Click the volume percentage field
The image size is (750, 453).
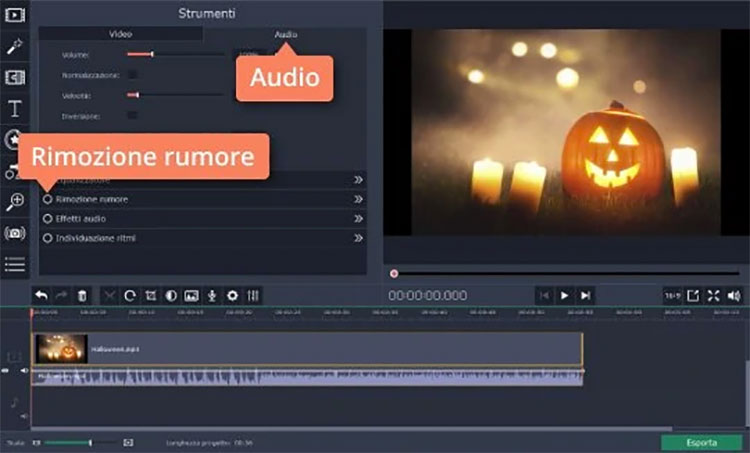pyautogui.click(x=249, y=54)
